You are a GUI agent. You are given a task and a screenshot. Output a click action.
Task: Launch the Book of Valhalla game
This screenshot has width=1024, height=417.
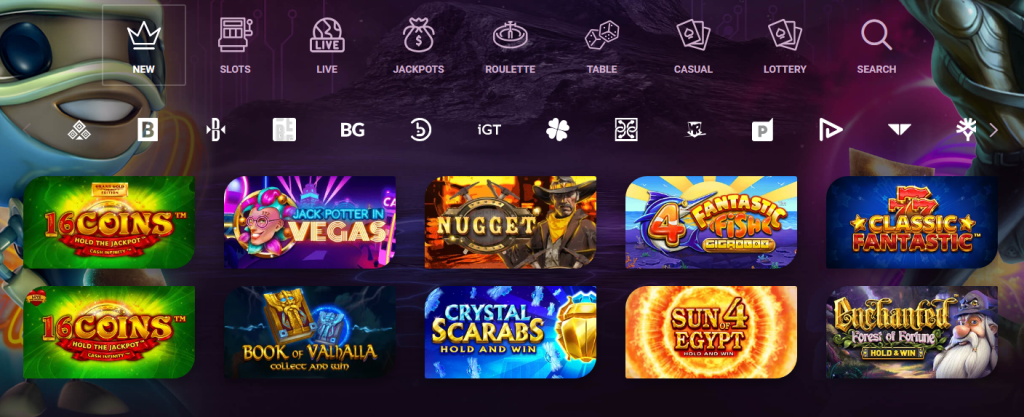310,332
